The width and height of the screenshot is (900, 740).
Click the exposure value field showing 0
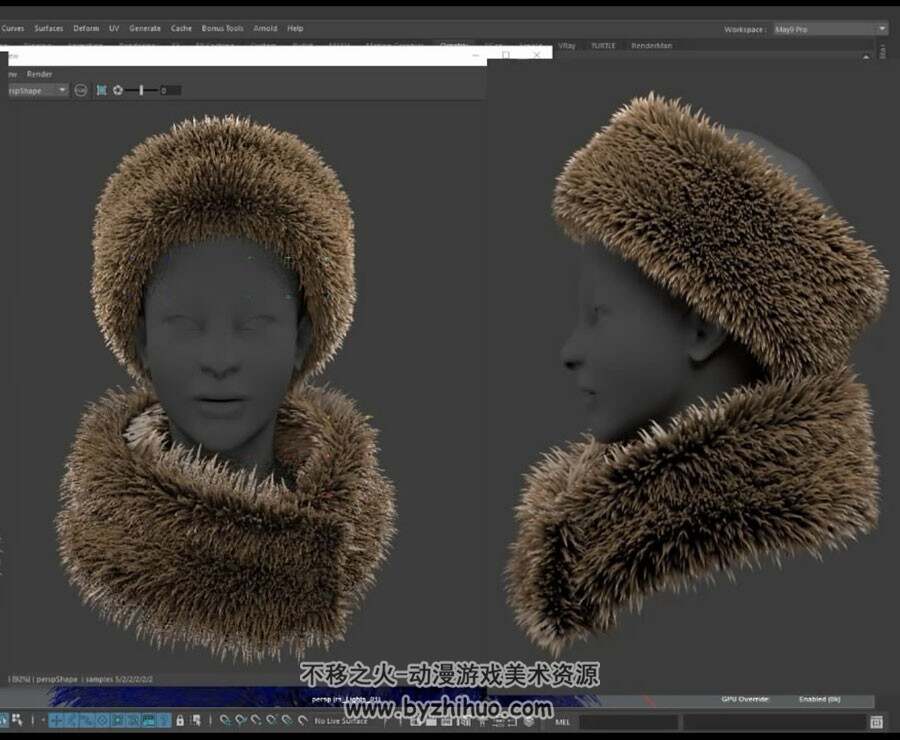170,90
